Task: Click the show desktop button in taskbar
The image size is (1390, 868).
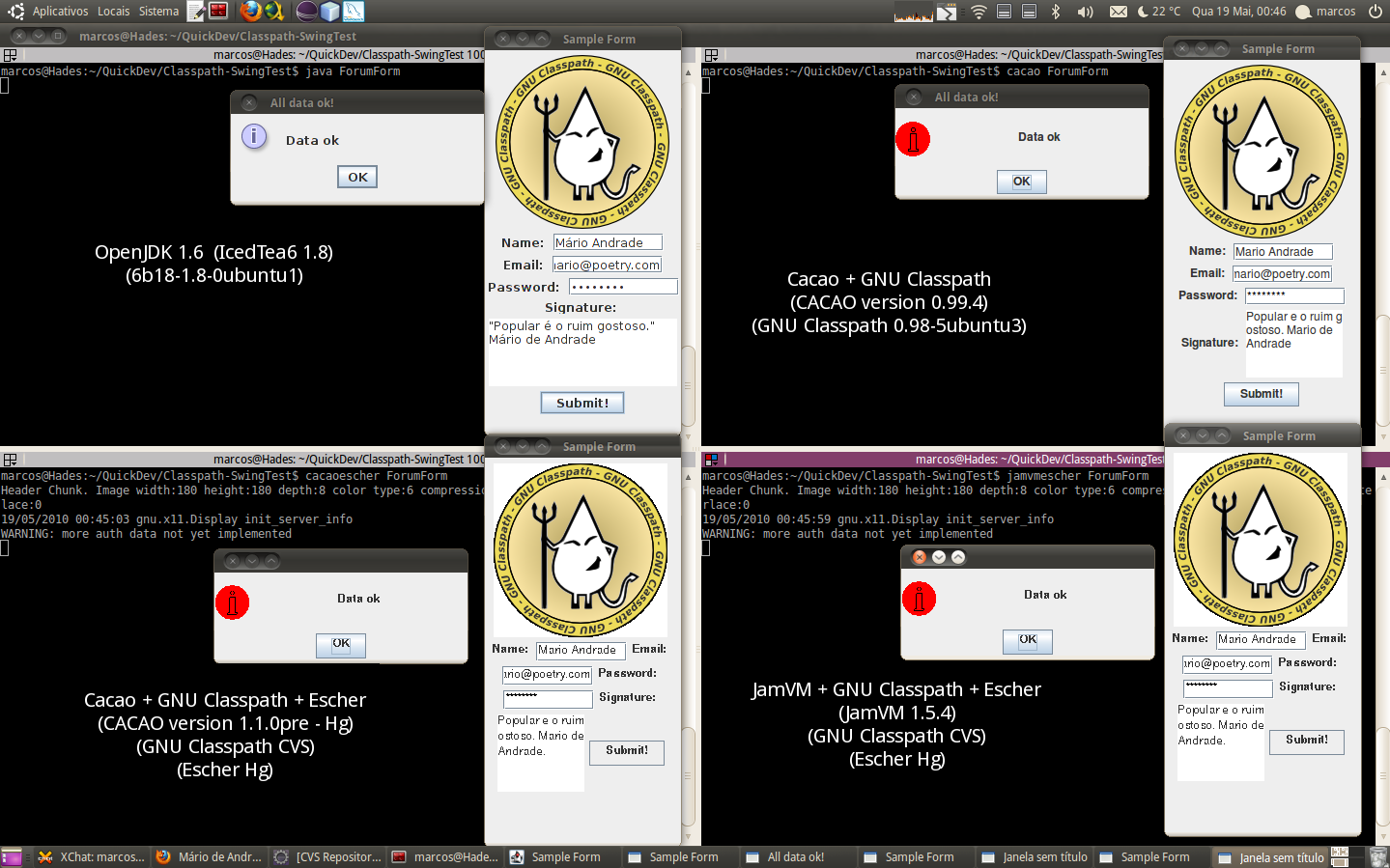Action: coord(12,857)
